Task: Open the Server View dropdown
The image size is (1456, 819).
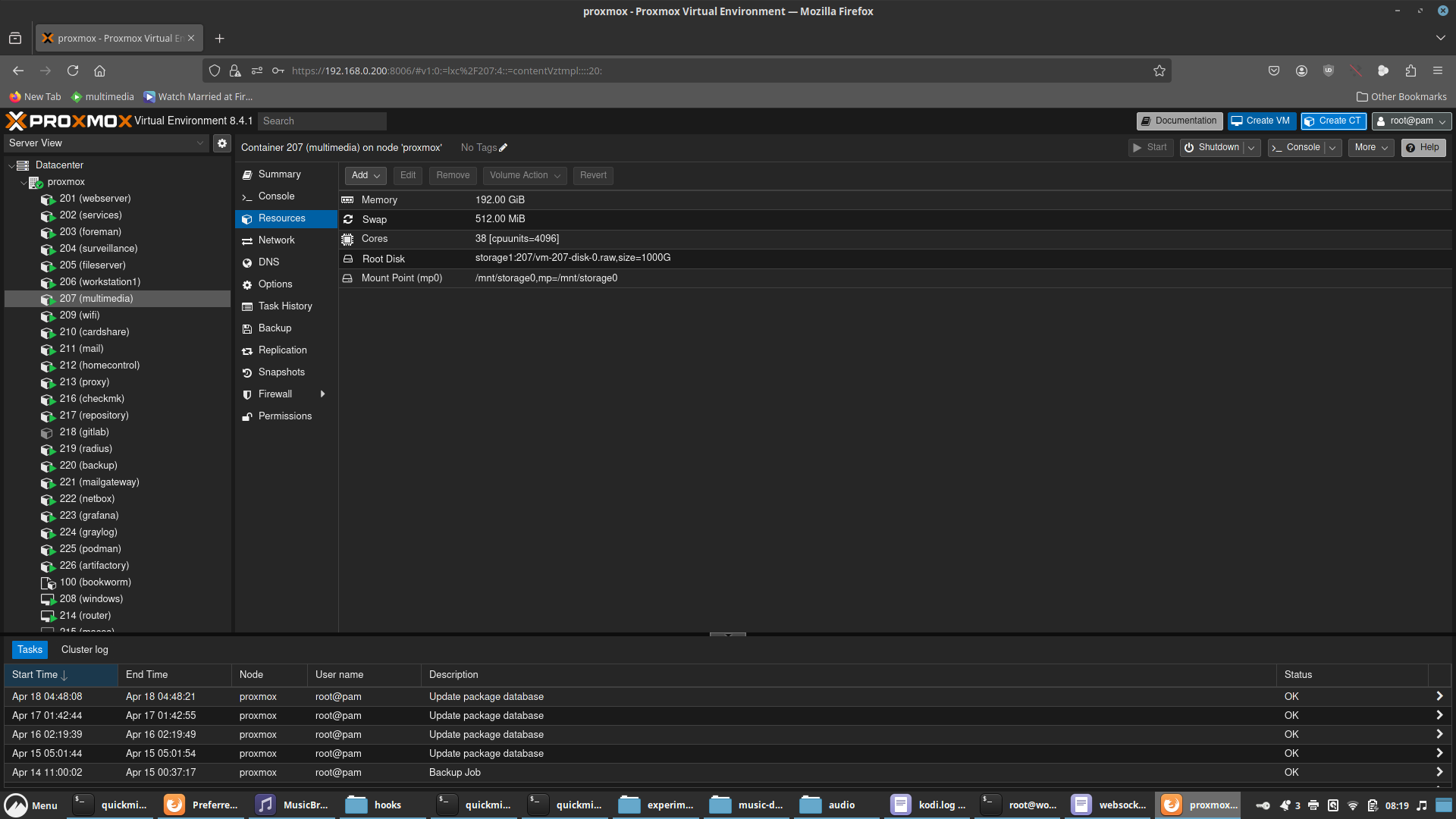Action: pyautogui.click(x=106, y=143)
